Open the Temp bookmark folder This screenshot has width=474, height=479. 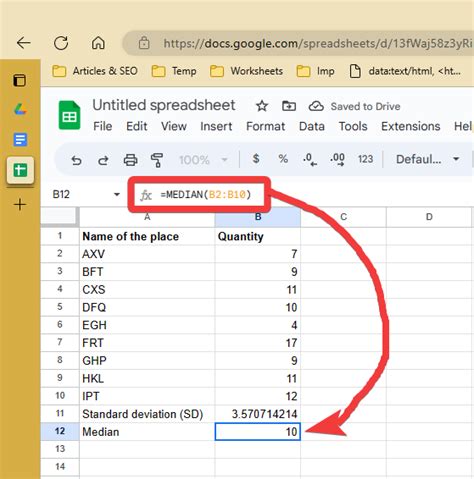point(174,71)
